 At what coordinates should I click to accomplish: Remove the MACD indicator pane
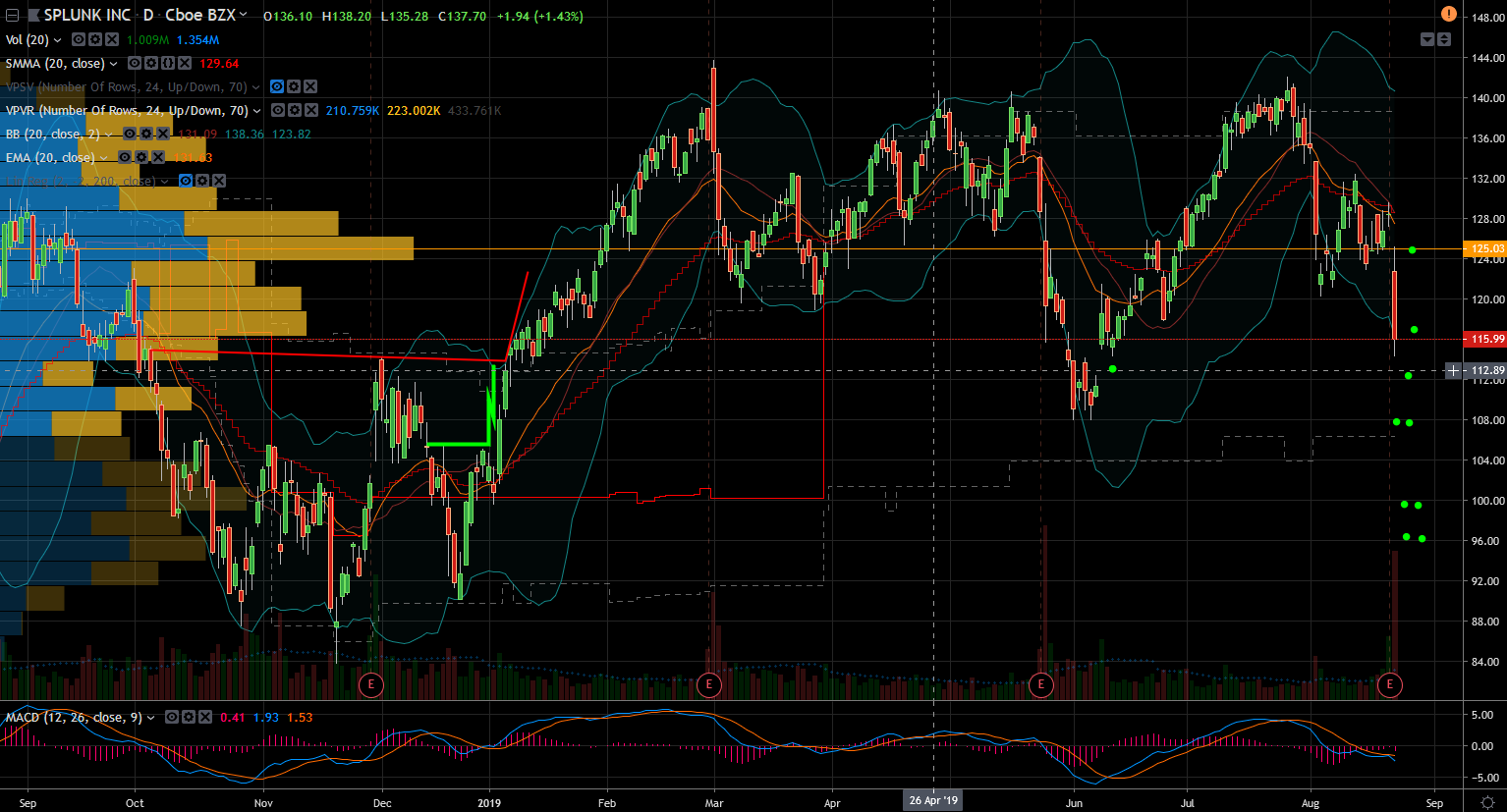(x=204, y=717)
